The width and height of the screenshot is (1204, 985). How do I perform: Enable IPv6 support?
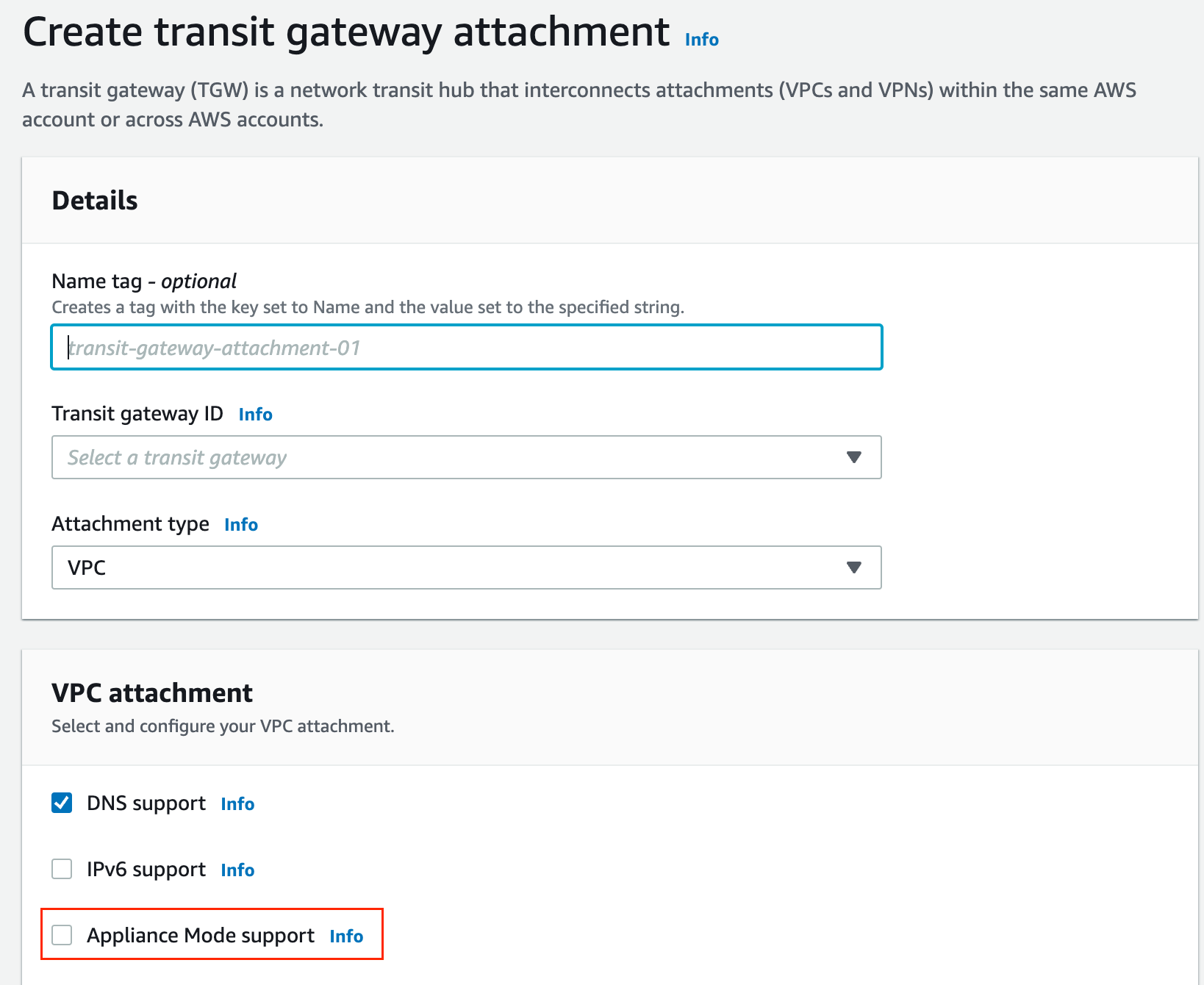click(62, 868)
